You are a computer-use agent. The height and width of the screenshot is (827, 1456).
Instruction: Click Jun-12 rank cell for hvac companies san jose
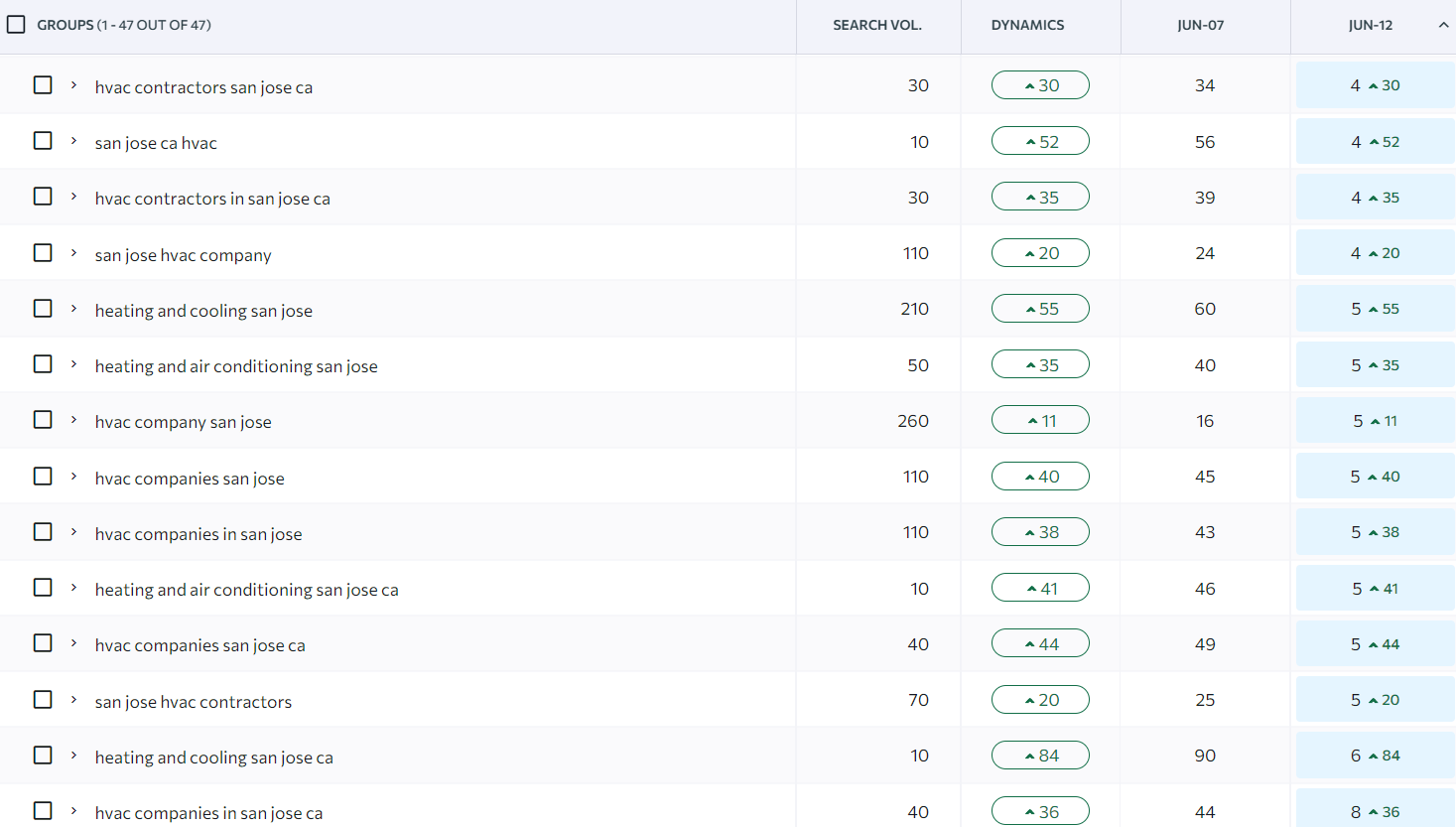click(x=1375, y=477)
